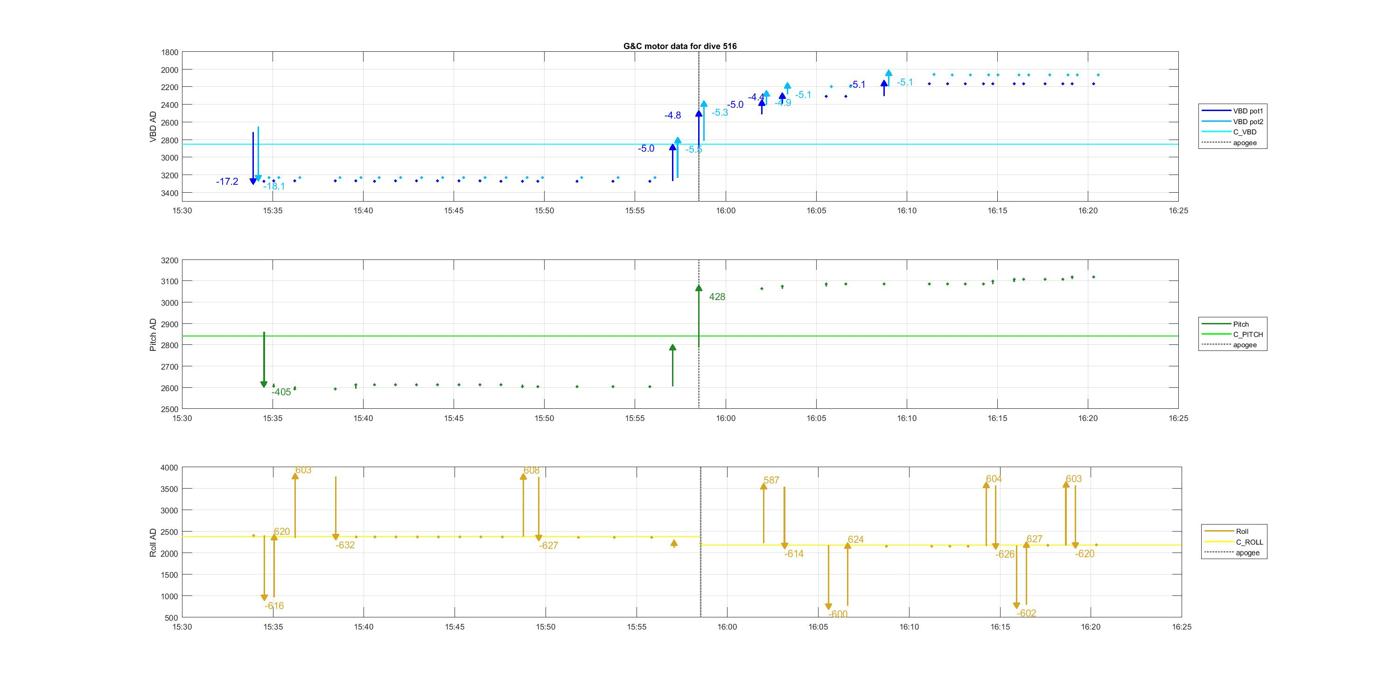
Task: Click the '-614' roll data label
Action: point(794,554)
